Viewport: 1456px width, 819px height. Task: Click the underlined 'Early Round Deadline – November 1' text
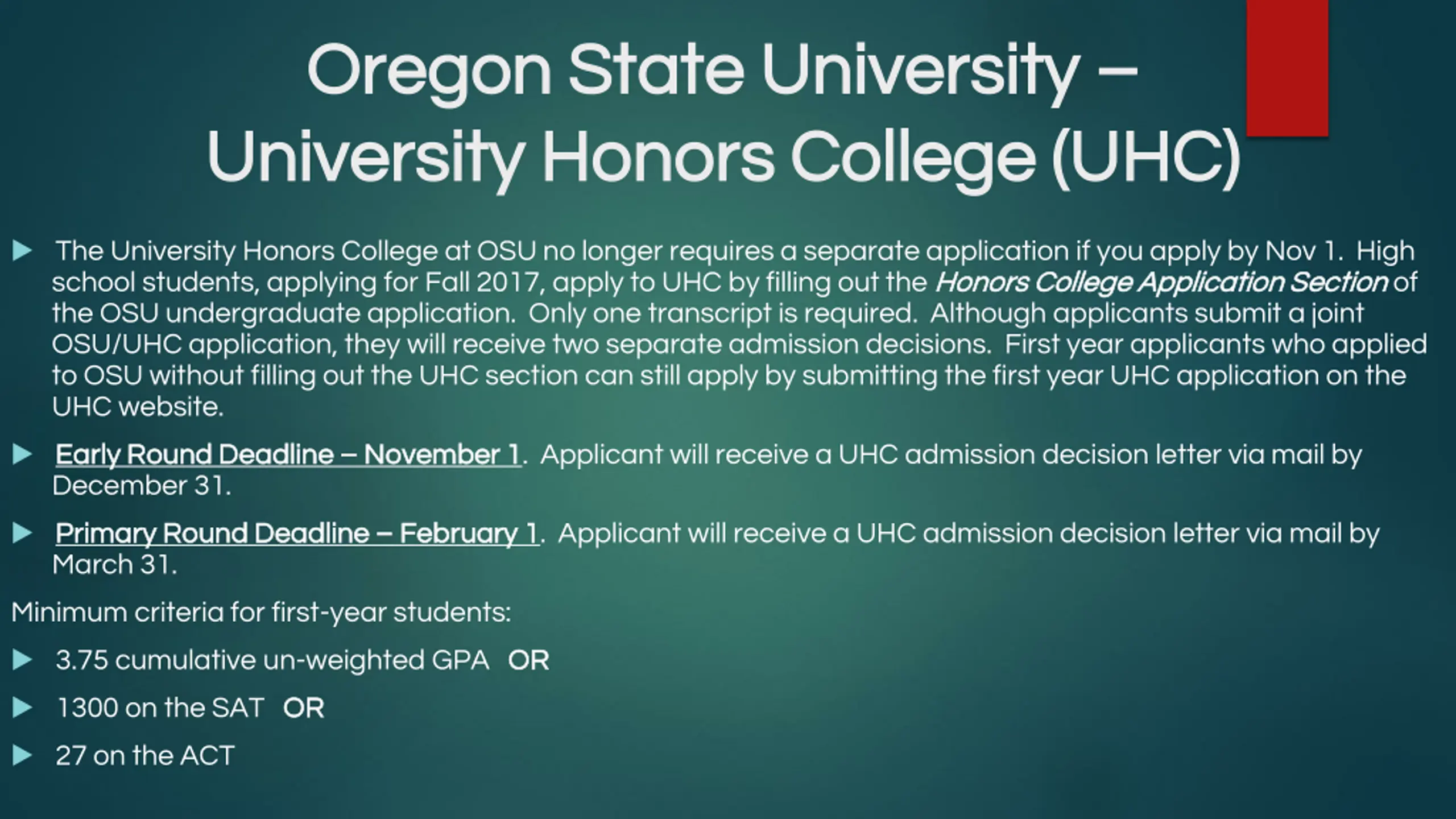point(287,454)
